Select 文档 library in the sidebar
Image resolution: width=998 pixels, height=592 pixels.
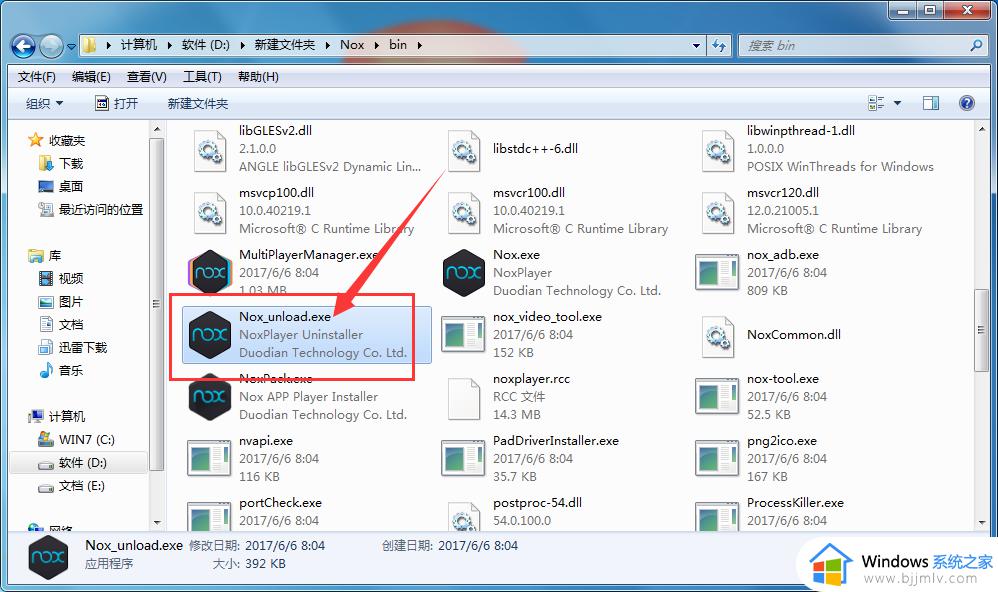click(71, 325)
